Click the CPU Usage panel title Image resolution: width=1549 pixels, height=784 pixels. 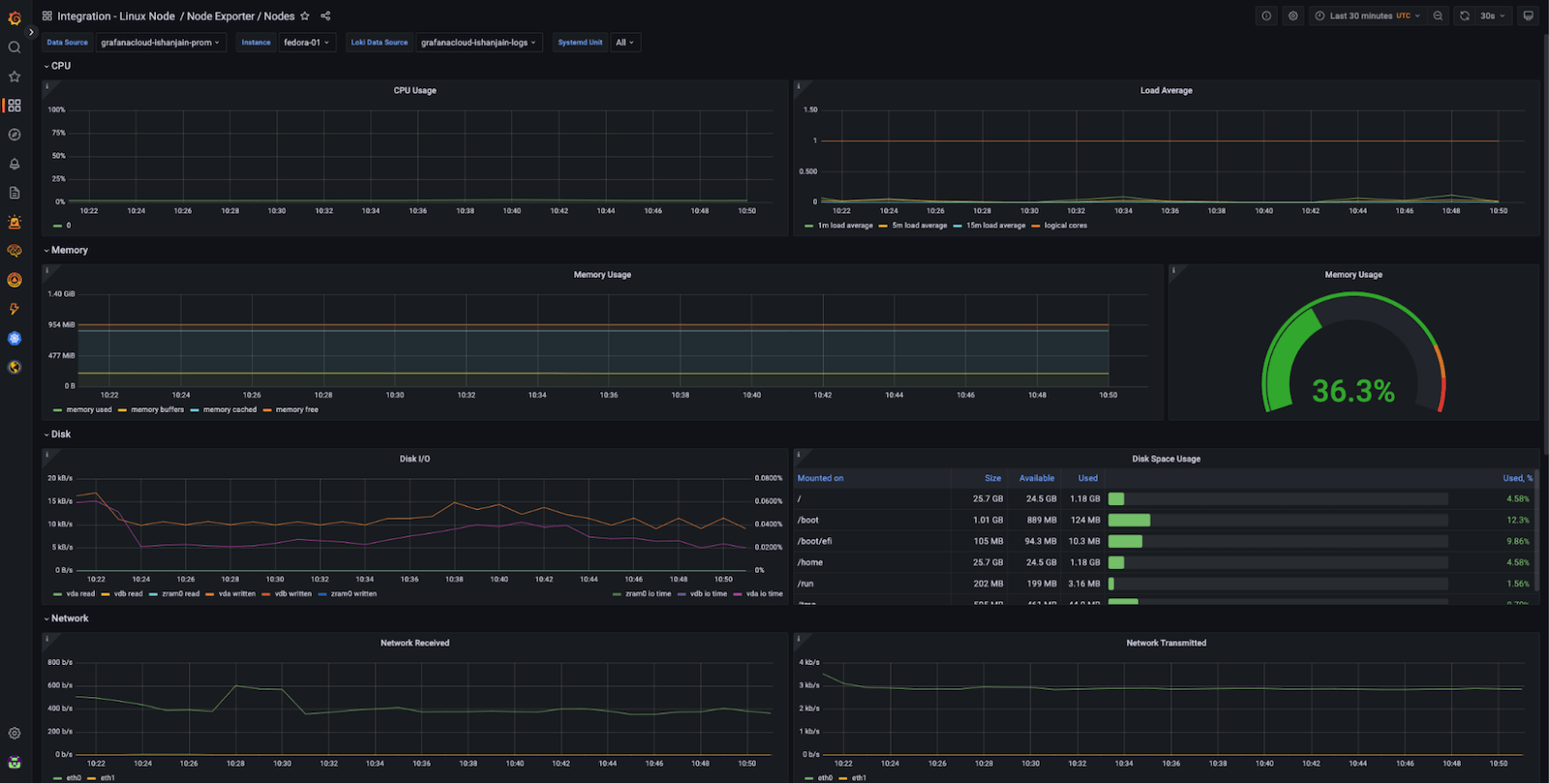coord(414,91)
